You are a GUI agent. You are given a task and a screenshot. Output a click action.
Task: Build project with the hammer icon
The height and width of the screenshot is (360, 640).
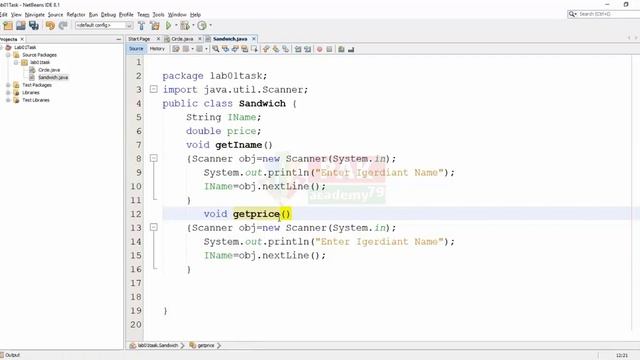(141, 26)
